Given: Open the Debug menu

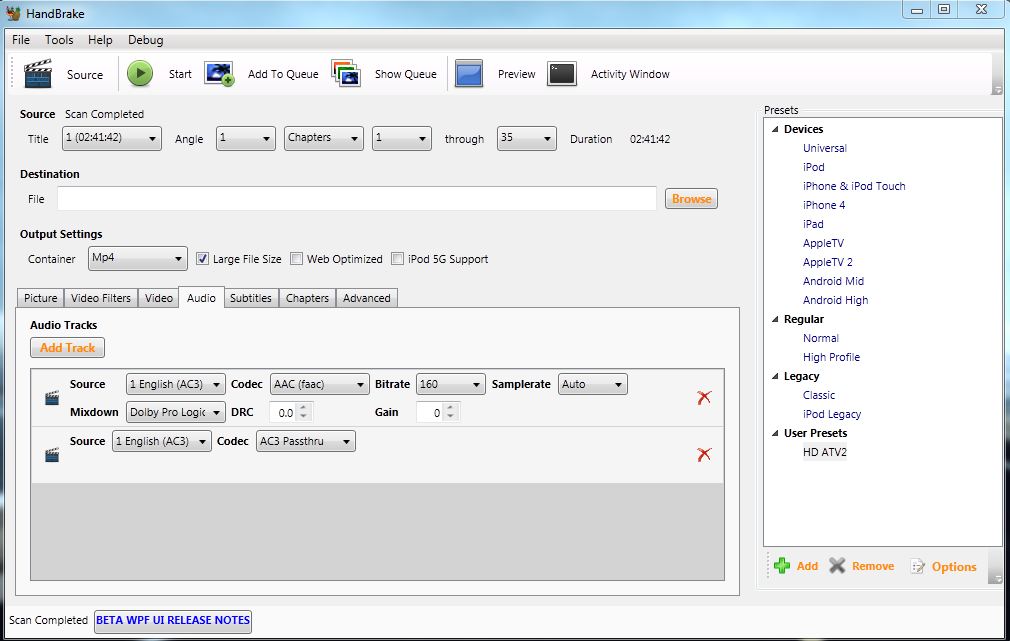Looking at the screenshot, I should (146, 40).
